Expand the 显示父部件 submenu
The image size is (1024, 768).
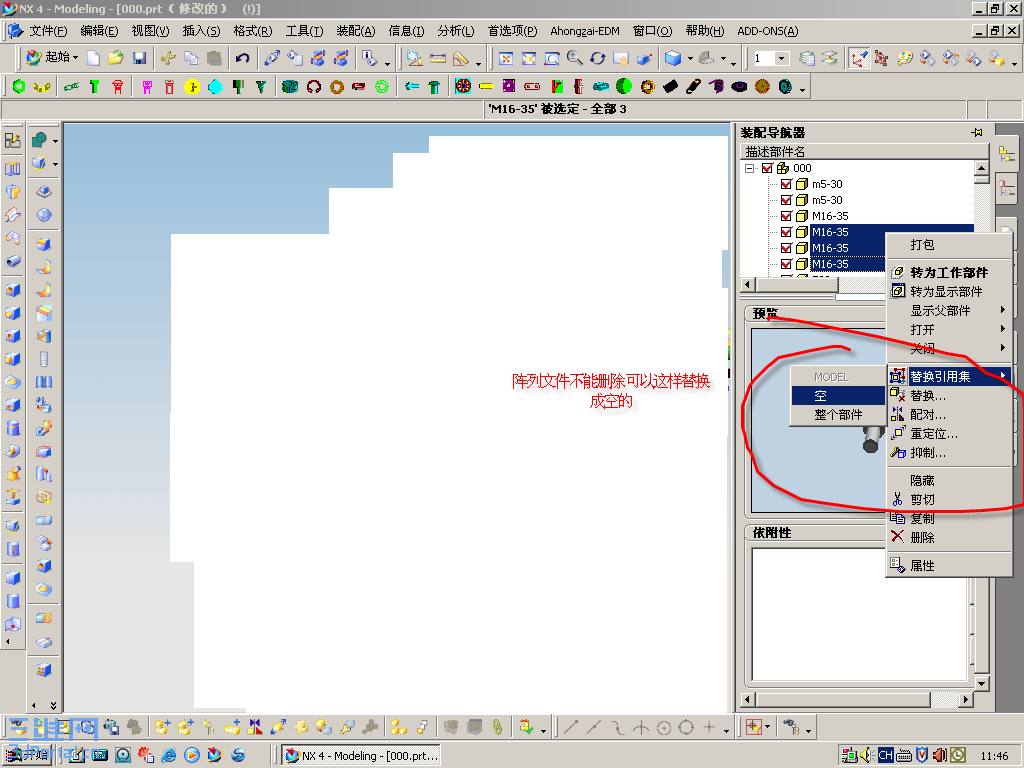coord(949,310)
